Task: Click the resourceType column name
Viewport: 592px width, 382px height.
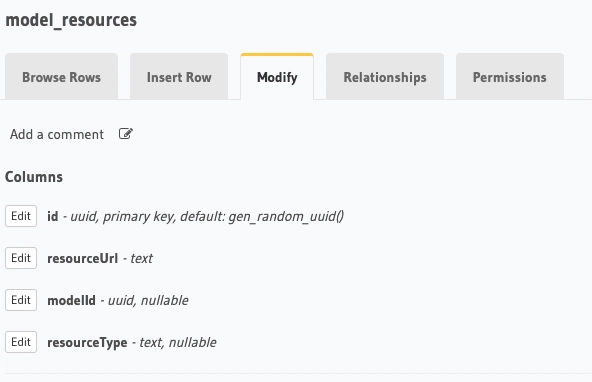Action: coord(87,342)
